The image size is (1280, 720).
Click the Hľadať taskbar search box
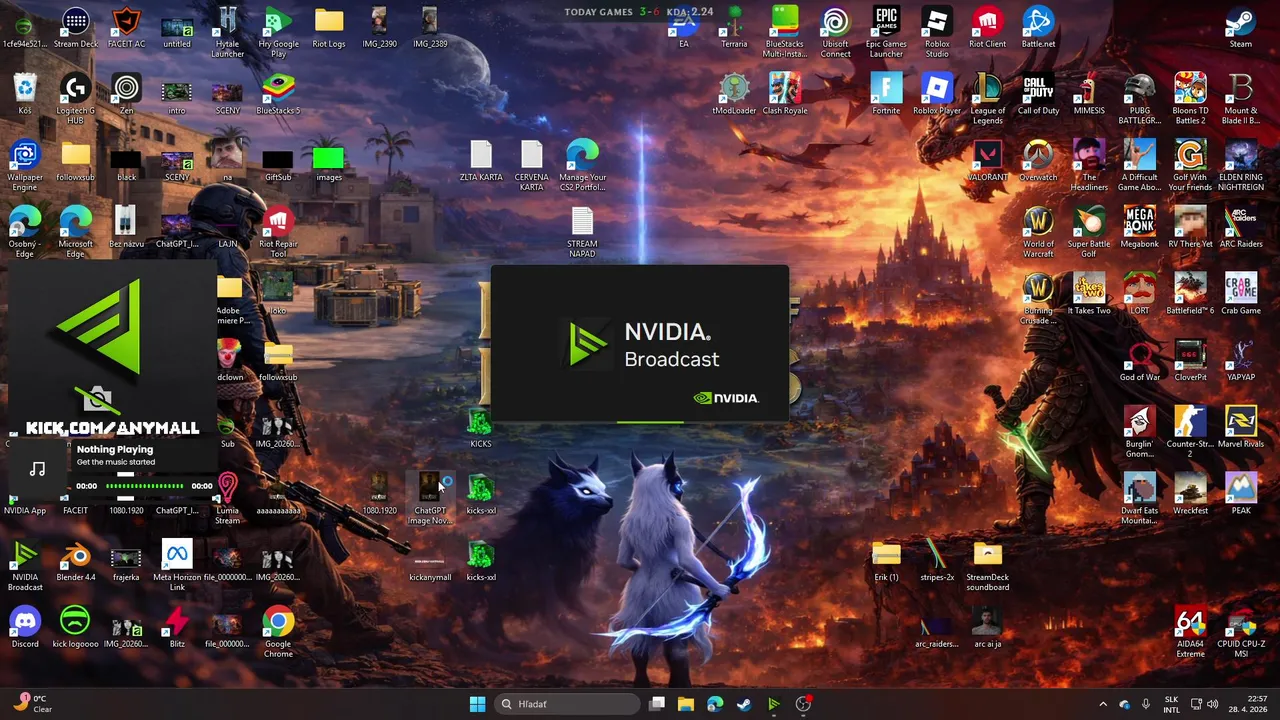click(x=567, y=704)
